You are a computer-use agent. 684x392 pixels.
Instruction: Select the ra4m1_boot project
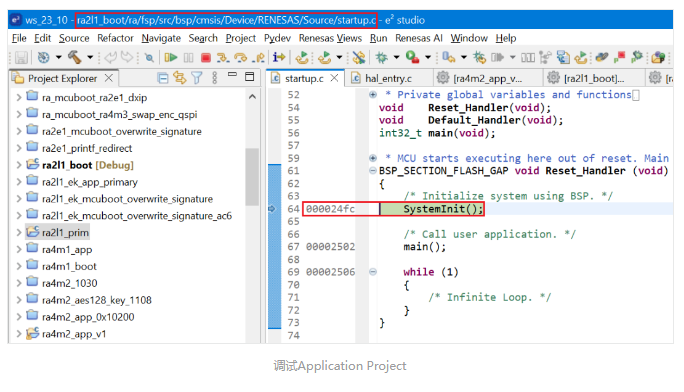tap(69, 266)
